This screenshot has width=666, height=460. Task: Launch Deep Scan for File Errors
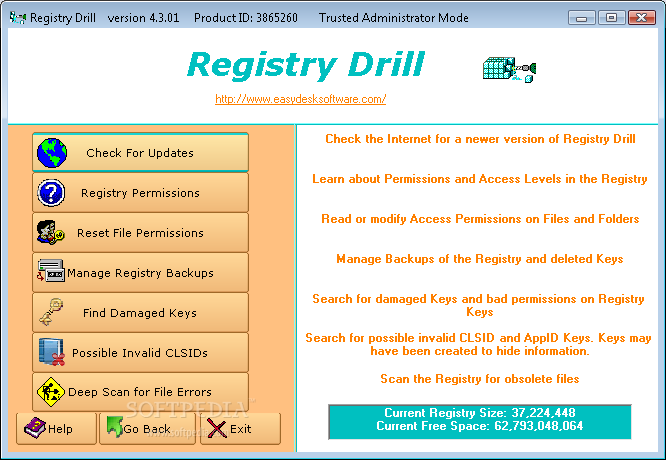pyautogui.click(x=141, y=392)
